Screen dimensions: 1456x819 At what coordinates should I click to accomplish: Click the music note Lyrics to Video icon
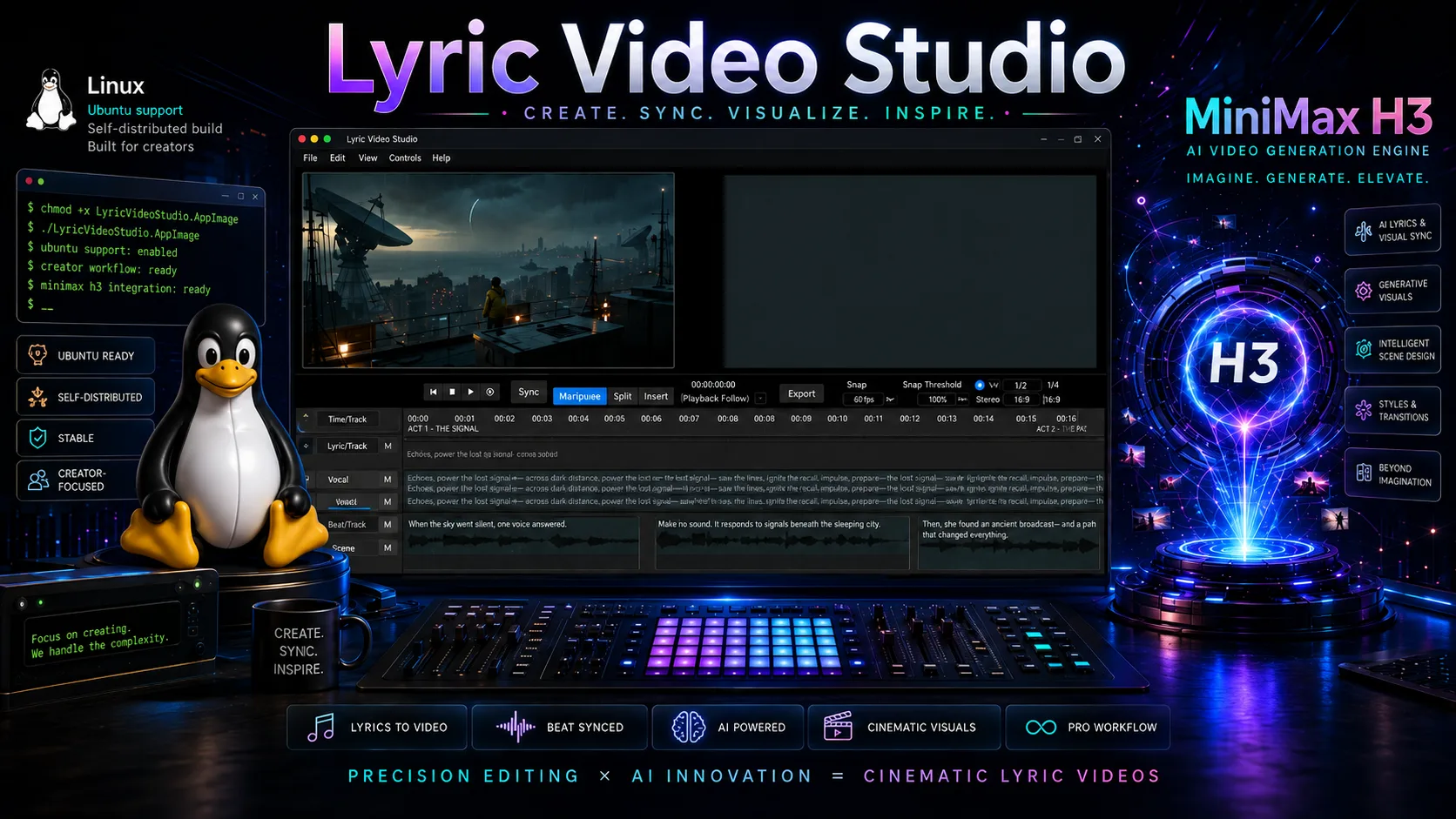321,728
